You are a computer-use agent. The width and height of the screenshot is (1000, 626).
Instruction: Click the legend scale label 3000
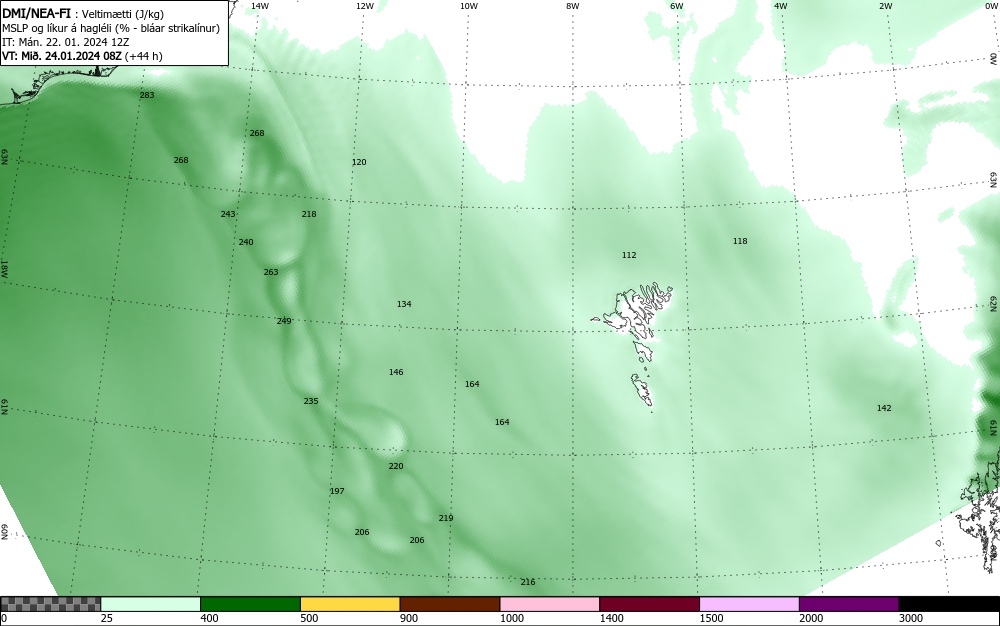pyautogui.click(x=911, y=618)
